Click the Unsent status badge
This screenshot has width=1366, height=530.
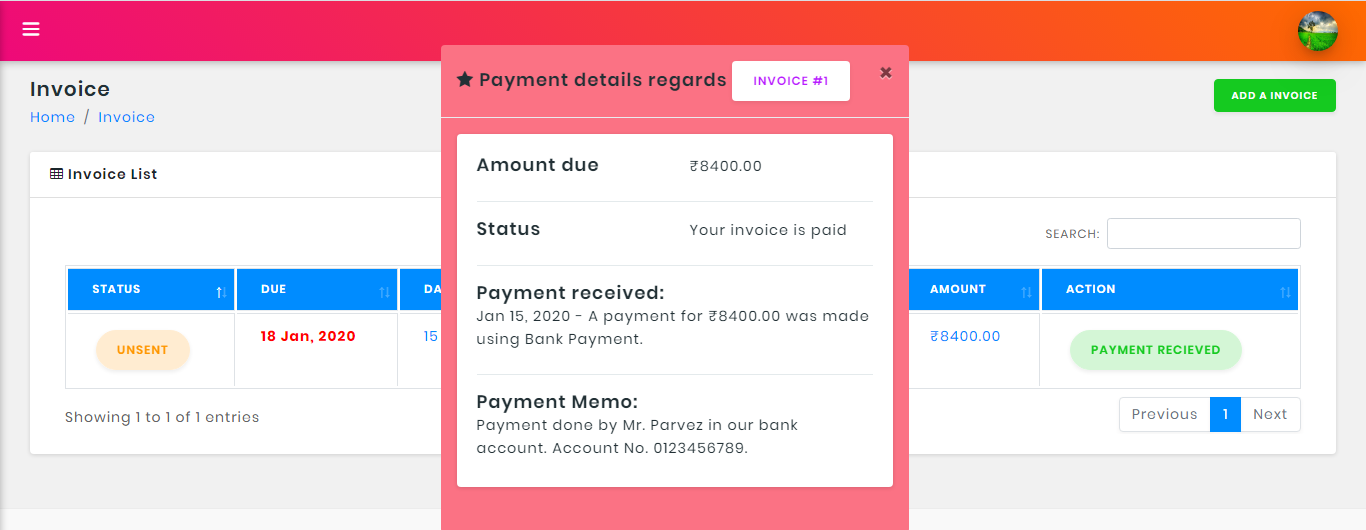pos(142,350)
